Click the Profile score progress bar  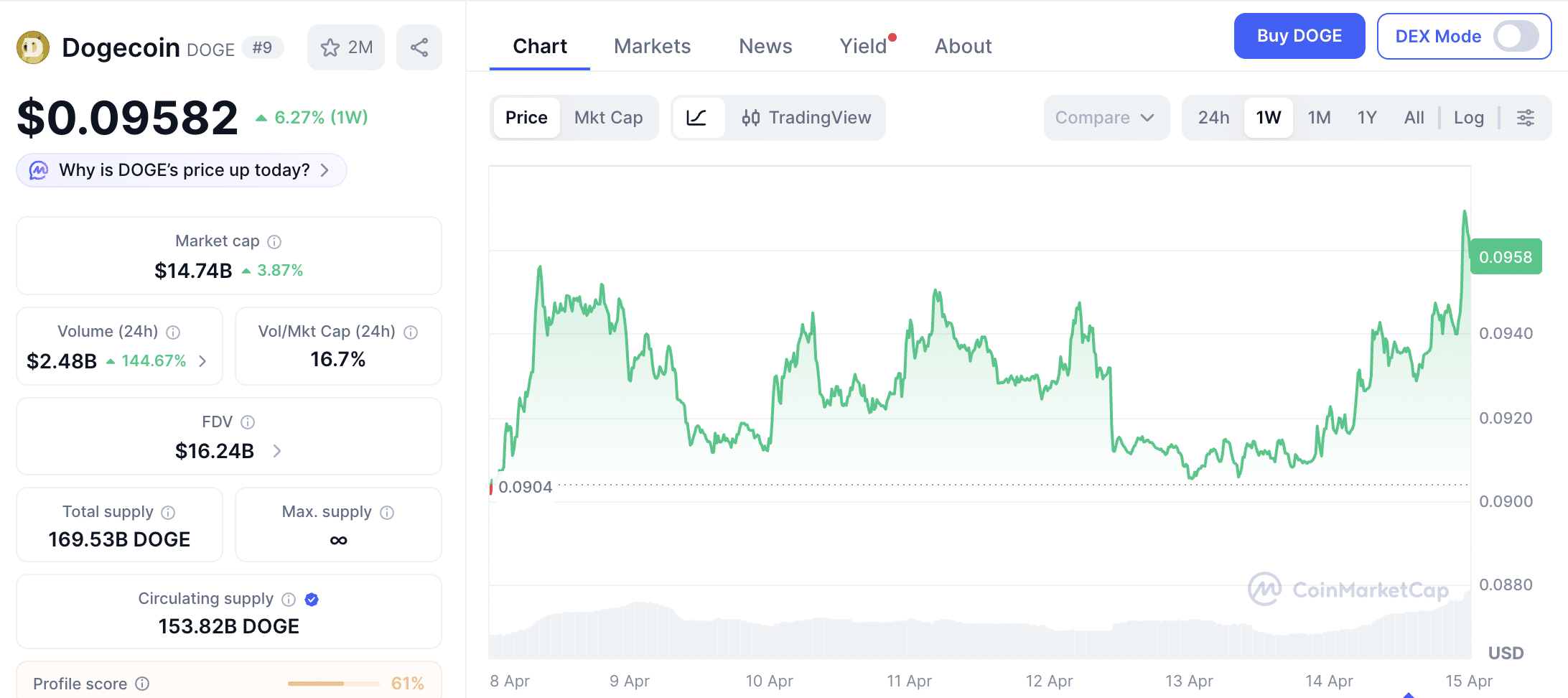point(334,684)
